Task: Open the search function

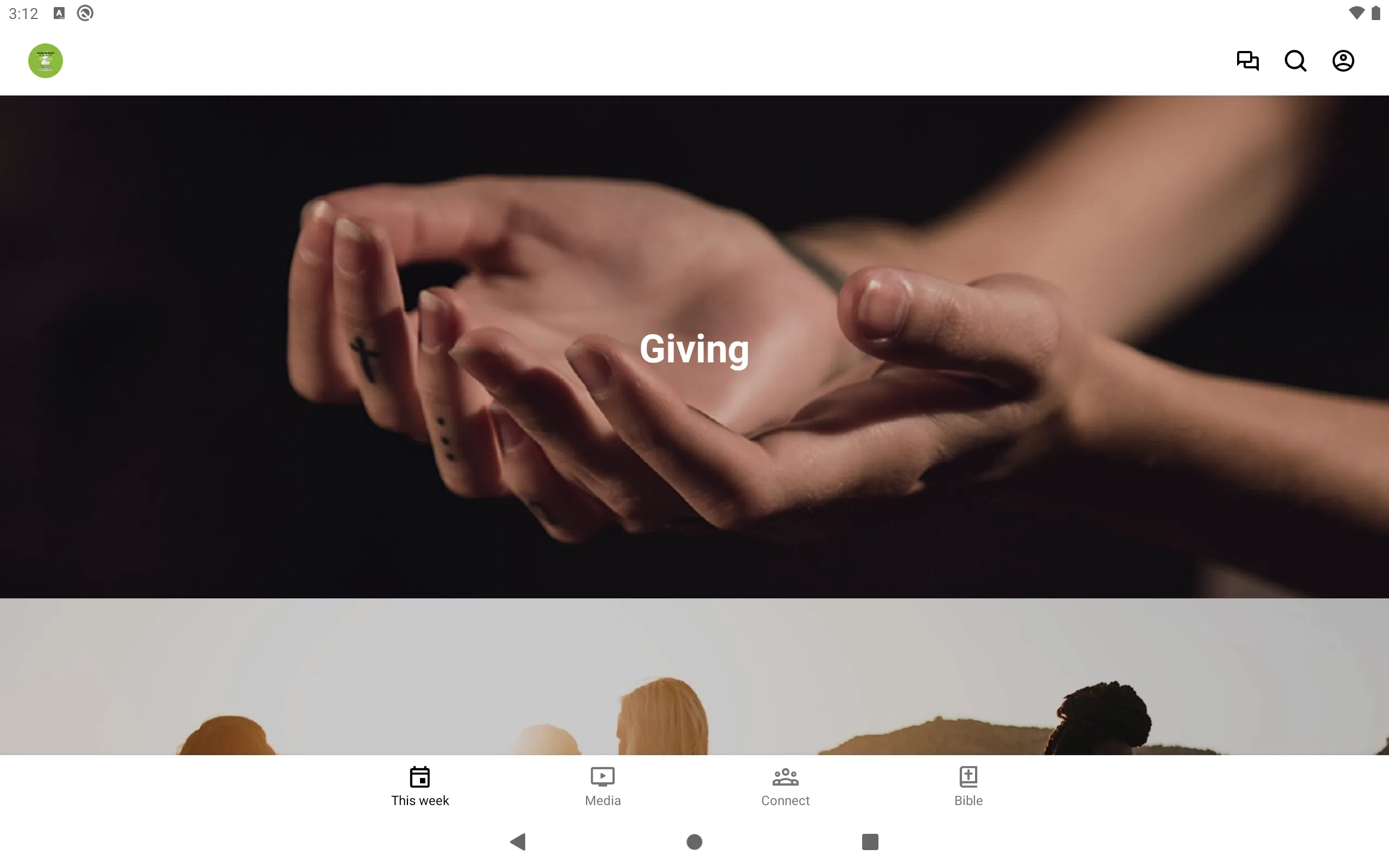Action: [x=1295, y=60]
